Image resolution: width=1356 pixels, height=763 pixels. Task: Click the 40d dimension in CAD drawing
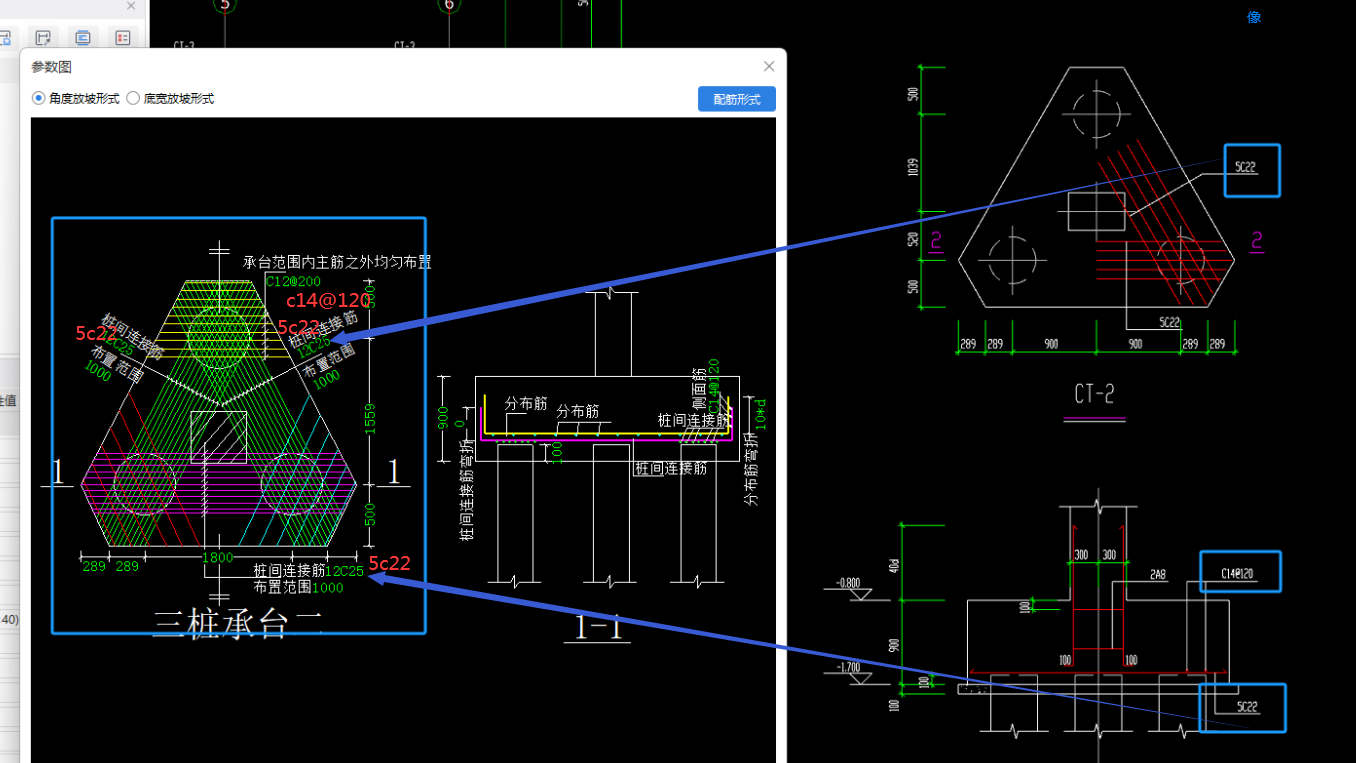(895, 565)
